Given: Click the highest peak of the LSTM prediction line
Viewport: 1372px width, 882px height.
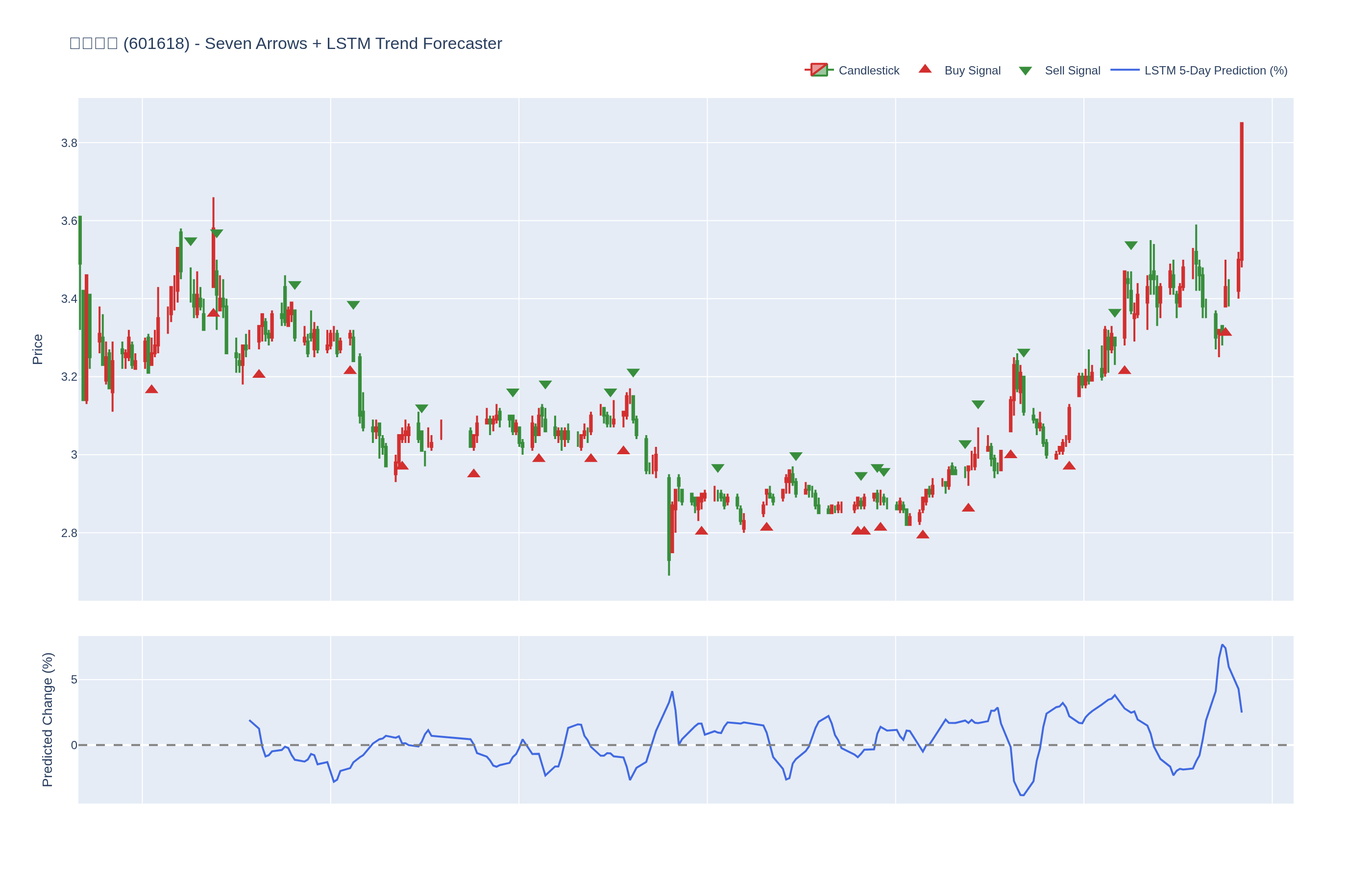Looking at the screenshot, I should pyautogui.click(x=1222, y=645).
